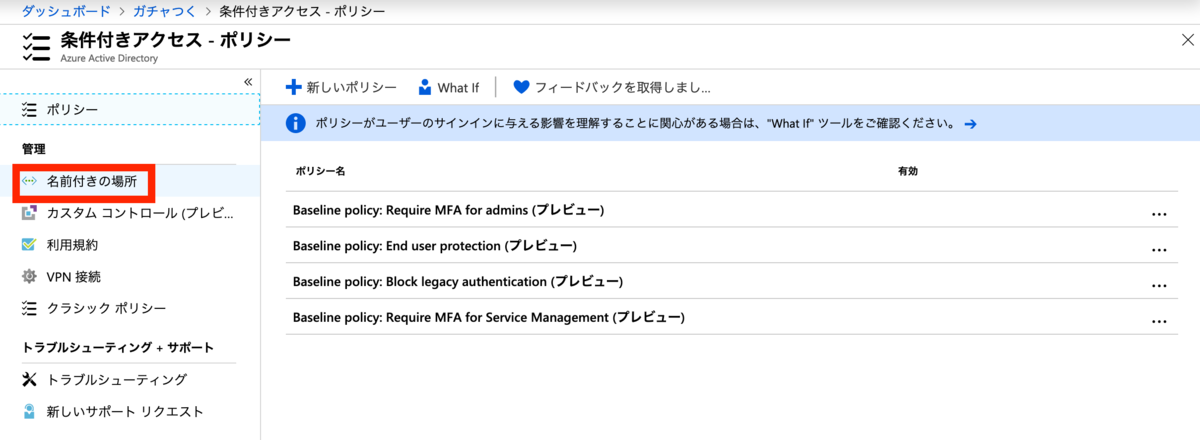Image resolution: width=1200 pixels, height=440 pixels.
Task: Click フィードバックを取得しまし... button
Action: pos(611,87)
